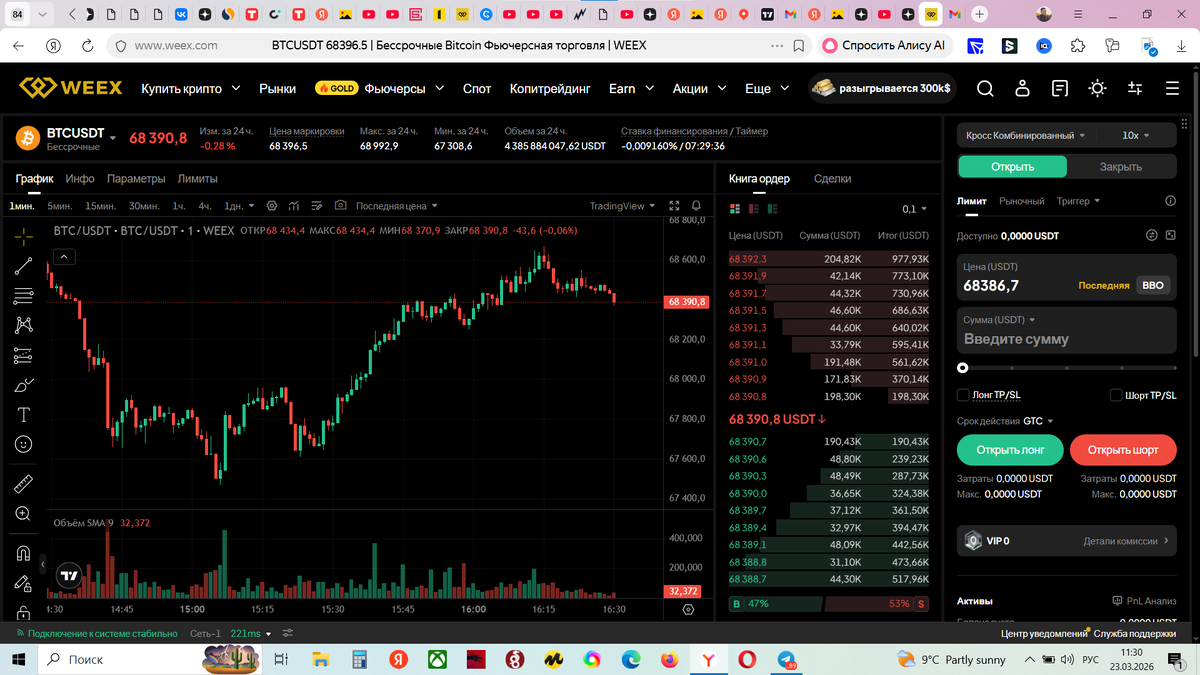Select the 15мин. timeframe
The image size is (1200, 675).
100,206
